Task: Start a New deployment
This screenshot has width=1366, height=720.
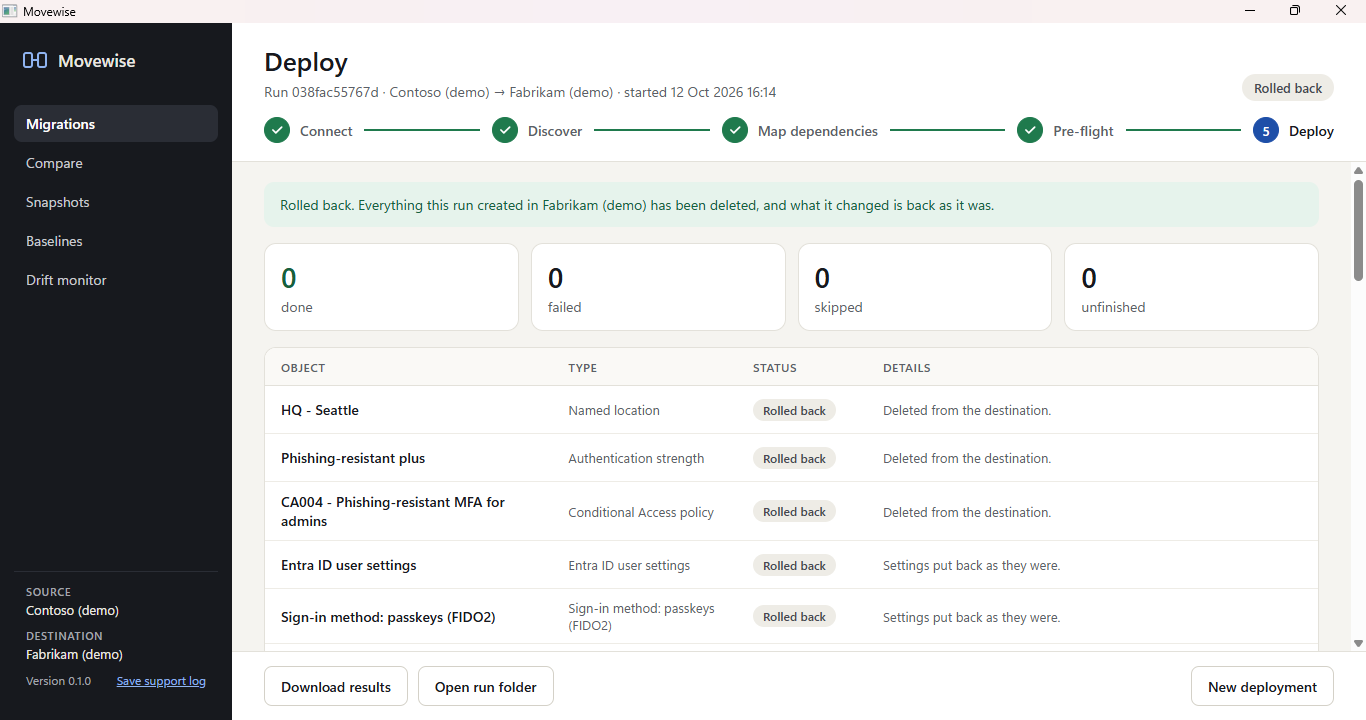Action: tap(1262, 687)
